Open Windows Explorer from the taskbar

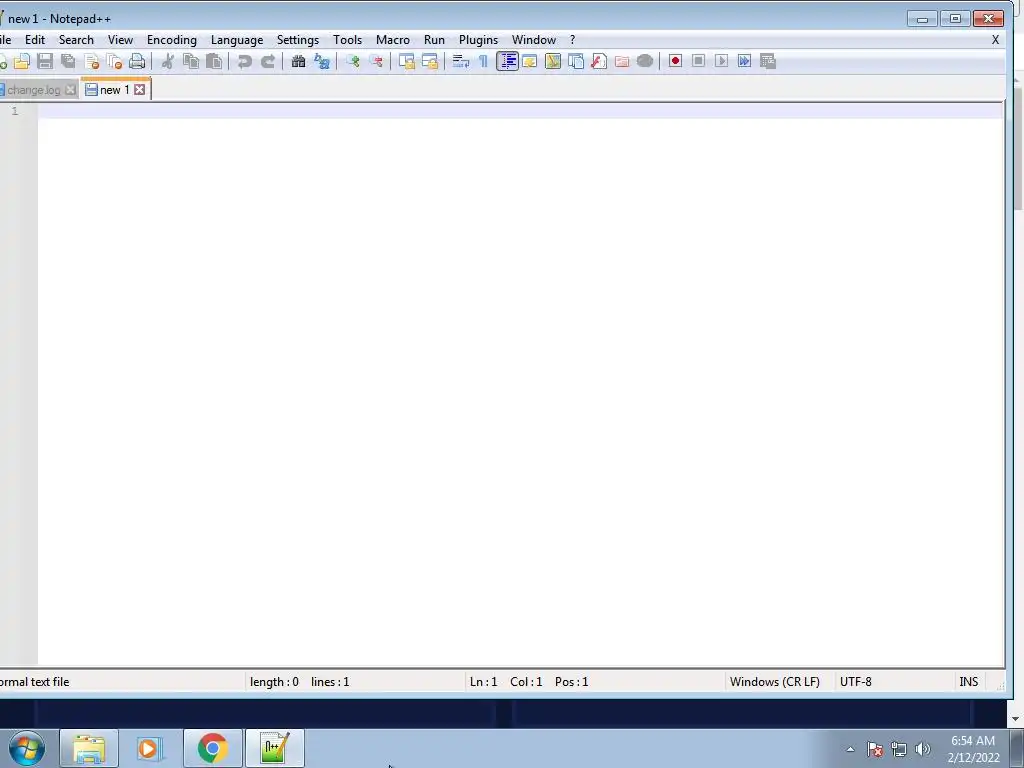[89, 748]
